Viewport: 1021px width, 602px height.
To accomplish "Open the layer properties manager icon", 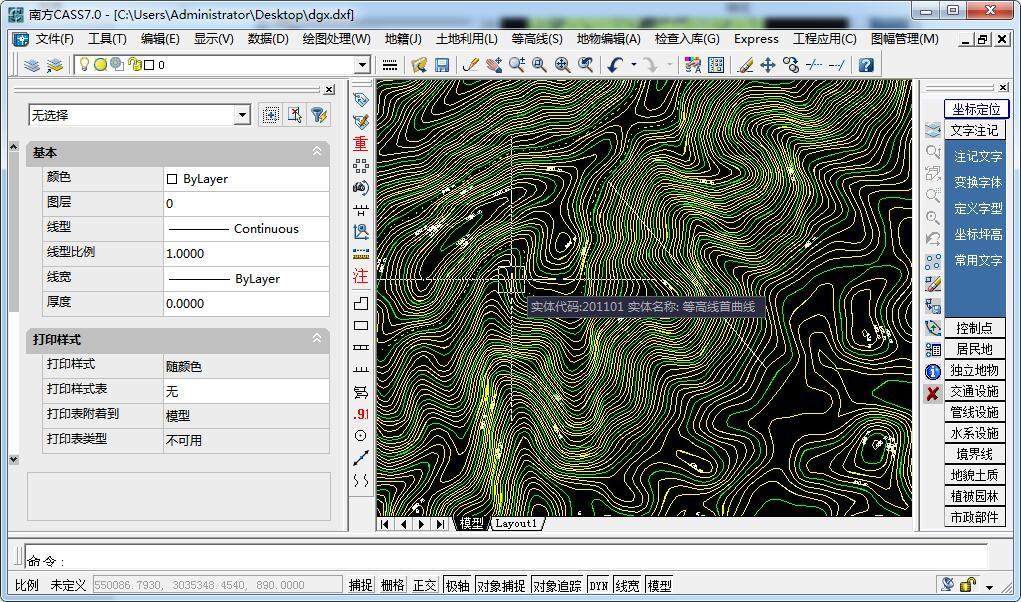I will (x=31, y=65).
